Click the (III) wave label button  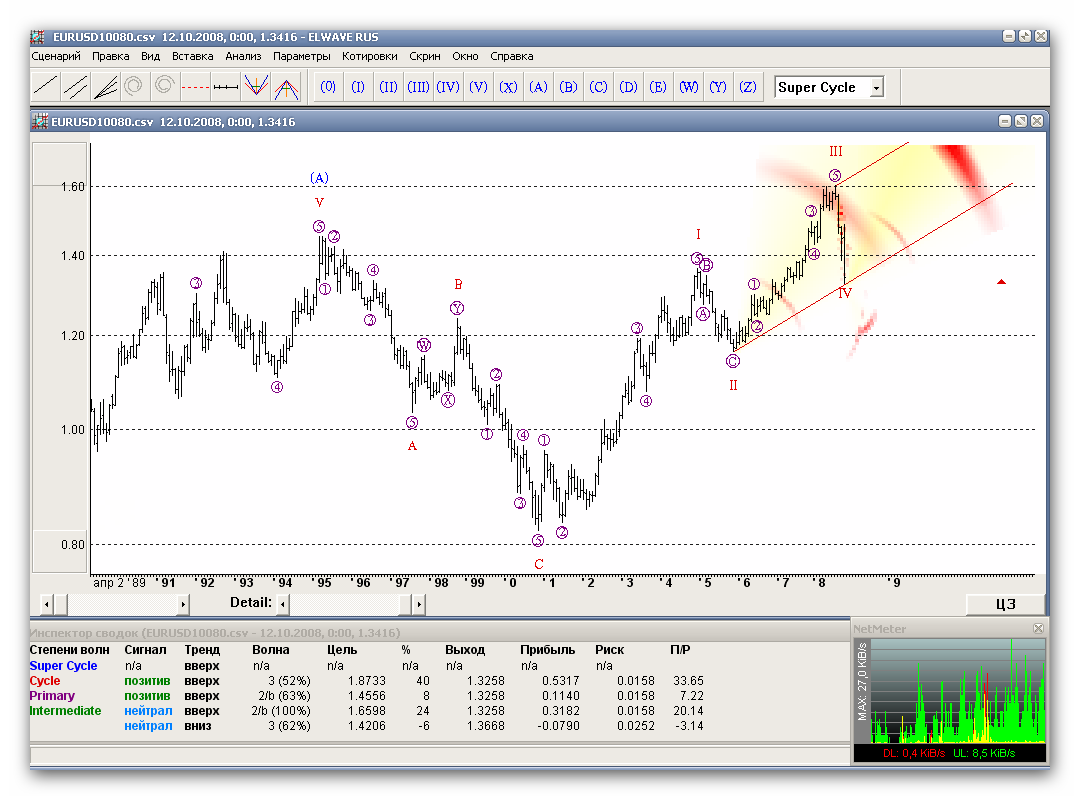pyautogui.click(x=418, y=87)
